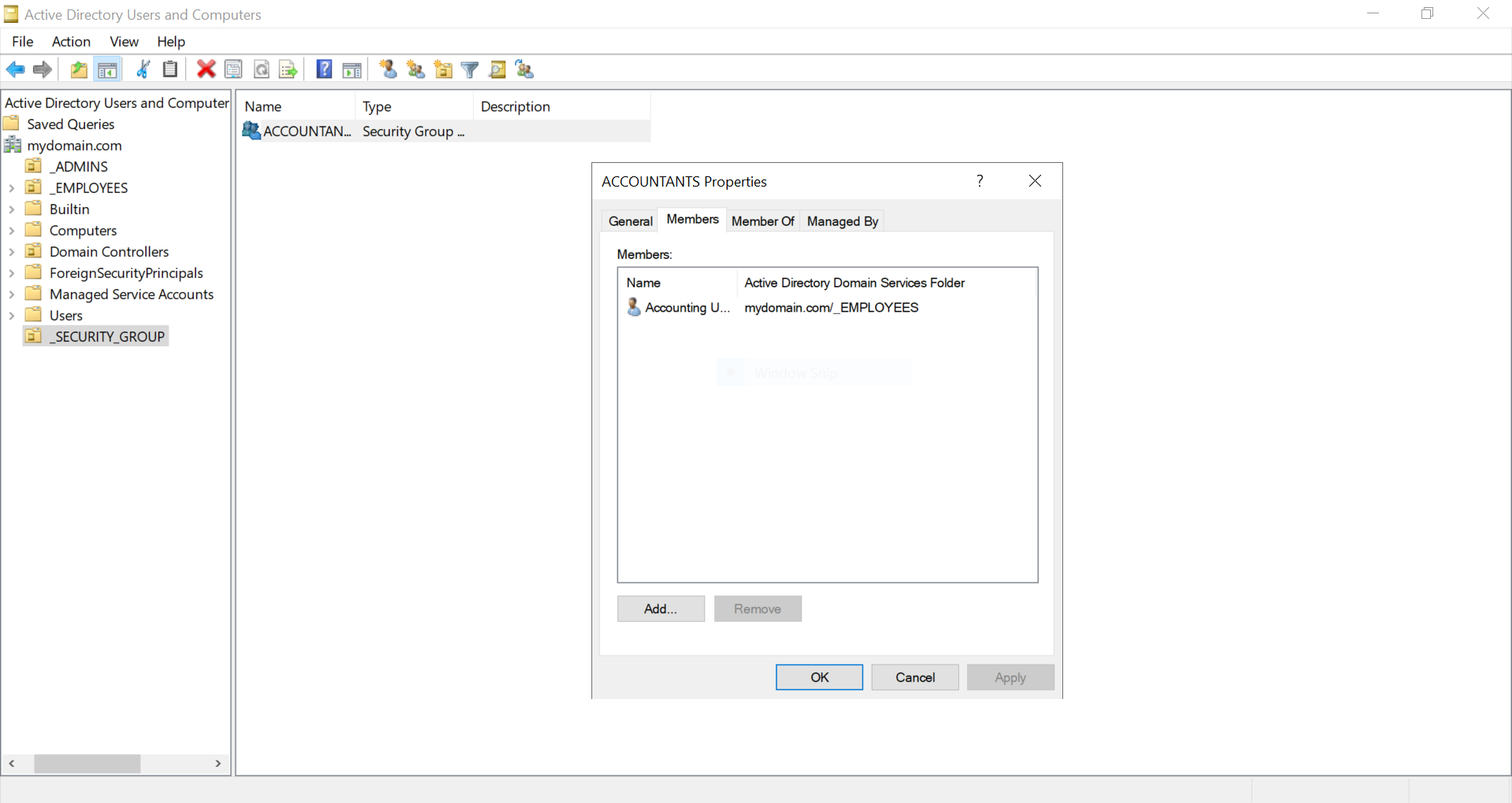The width and height of the screenshot is (1512, 803).
Task: Open the Help menu
Action: [171, 42]
